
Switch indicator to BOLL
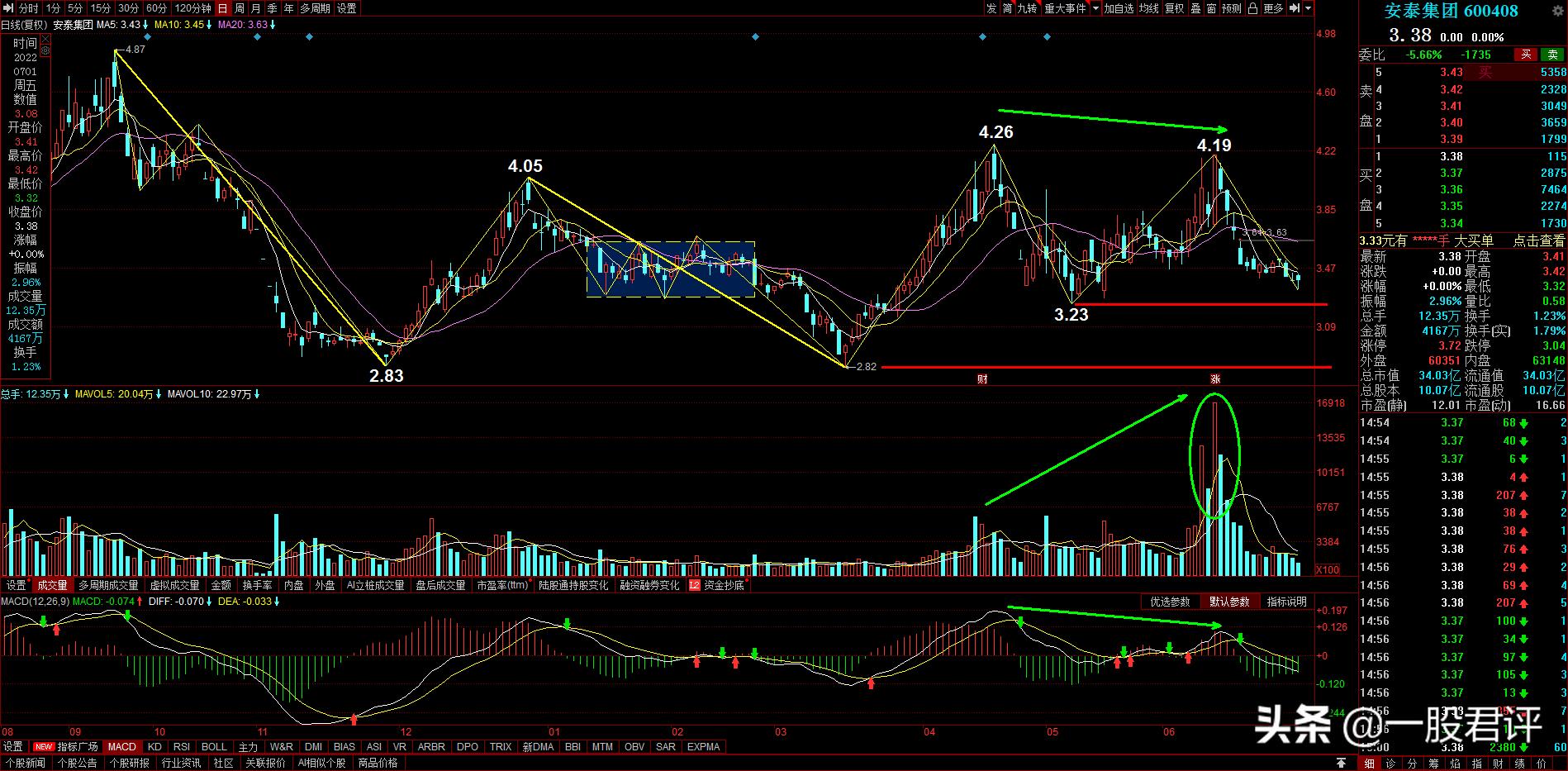214,746
